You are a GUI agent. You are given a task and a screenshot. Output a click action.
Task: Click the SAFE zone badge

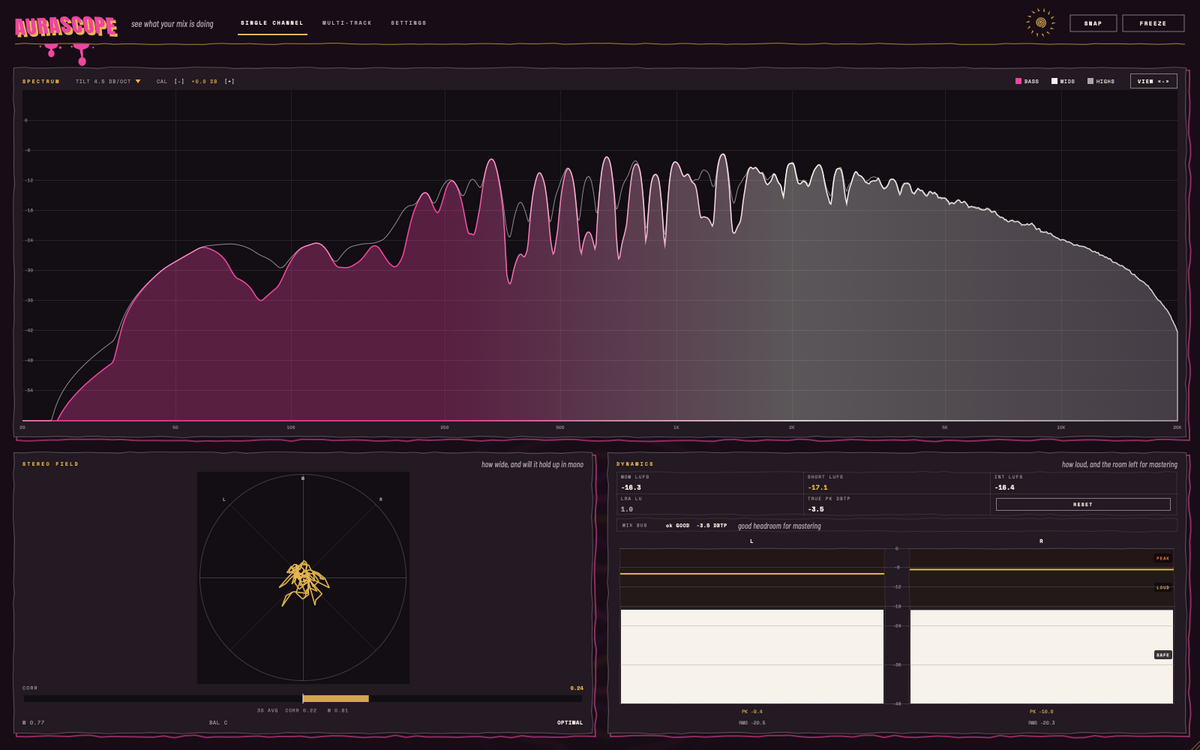pyautogui.click(x=1163, y=654)
